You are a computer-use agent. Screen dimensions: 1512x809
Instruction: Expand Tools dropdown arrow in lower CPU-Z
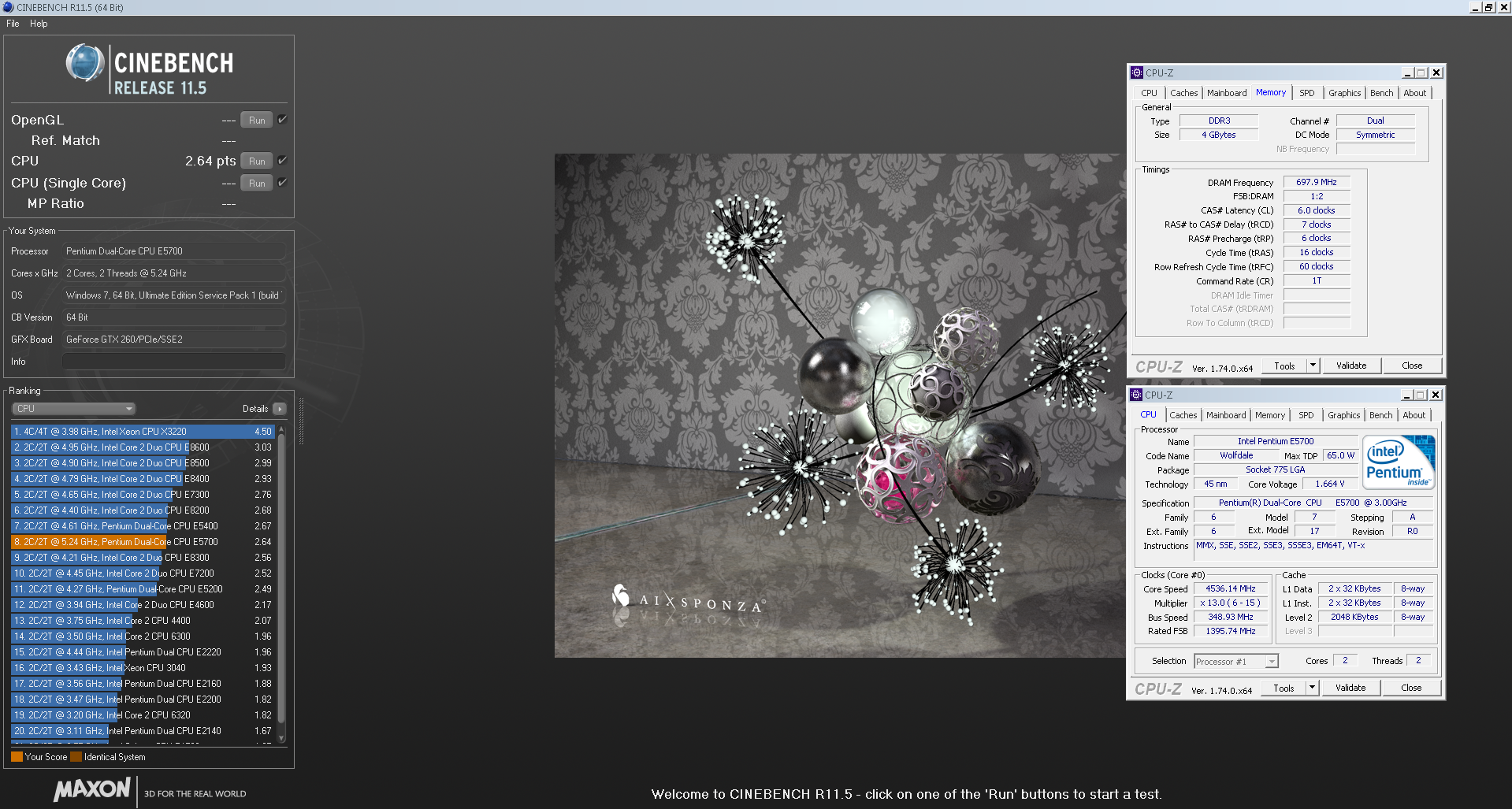click(1312, 688)
